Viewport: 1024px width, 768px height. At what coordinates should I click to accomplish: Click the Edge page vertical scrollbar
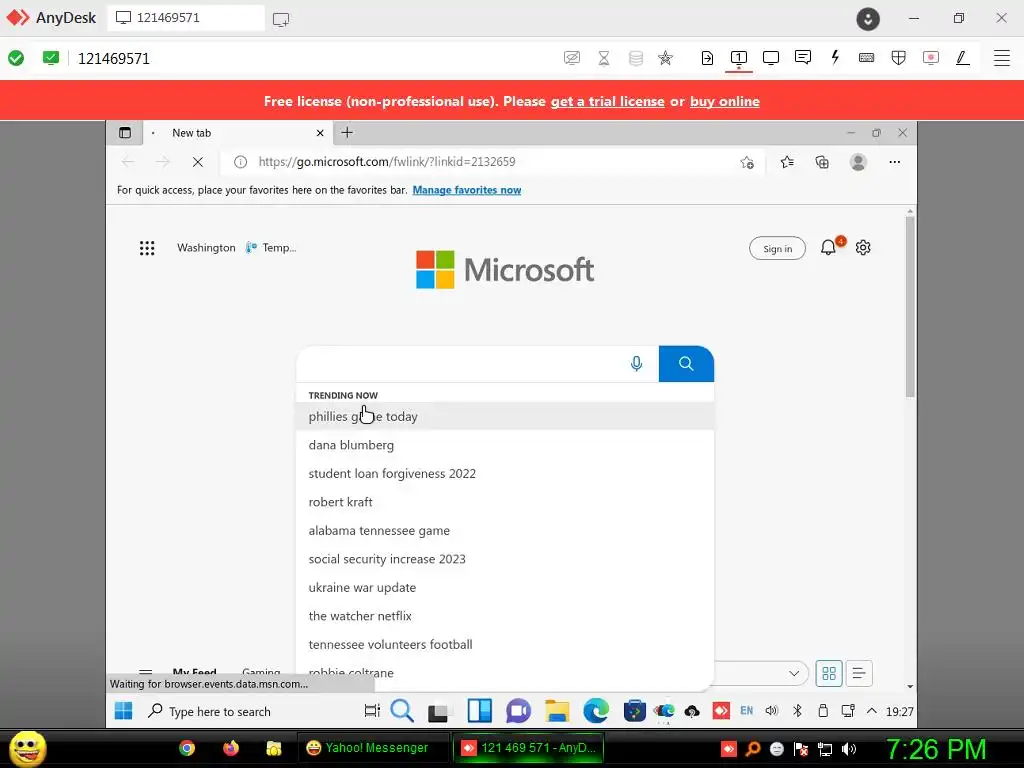(x=910, y=307)
